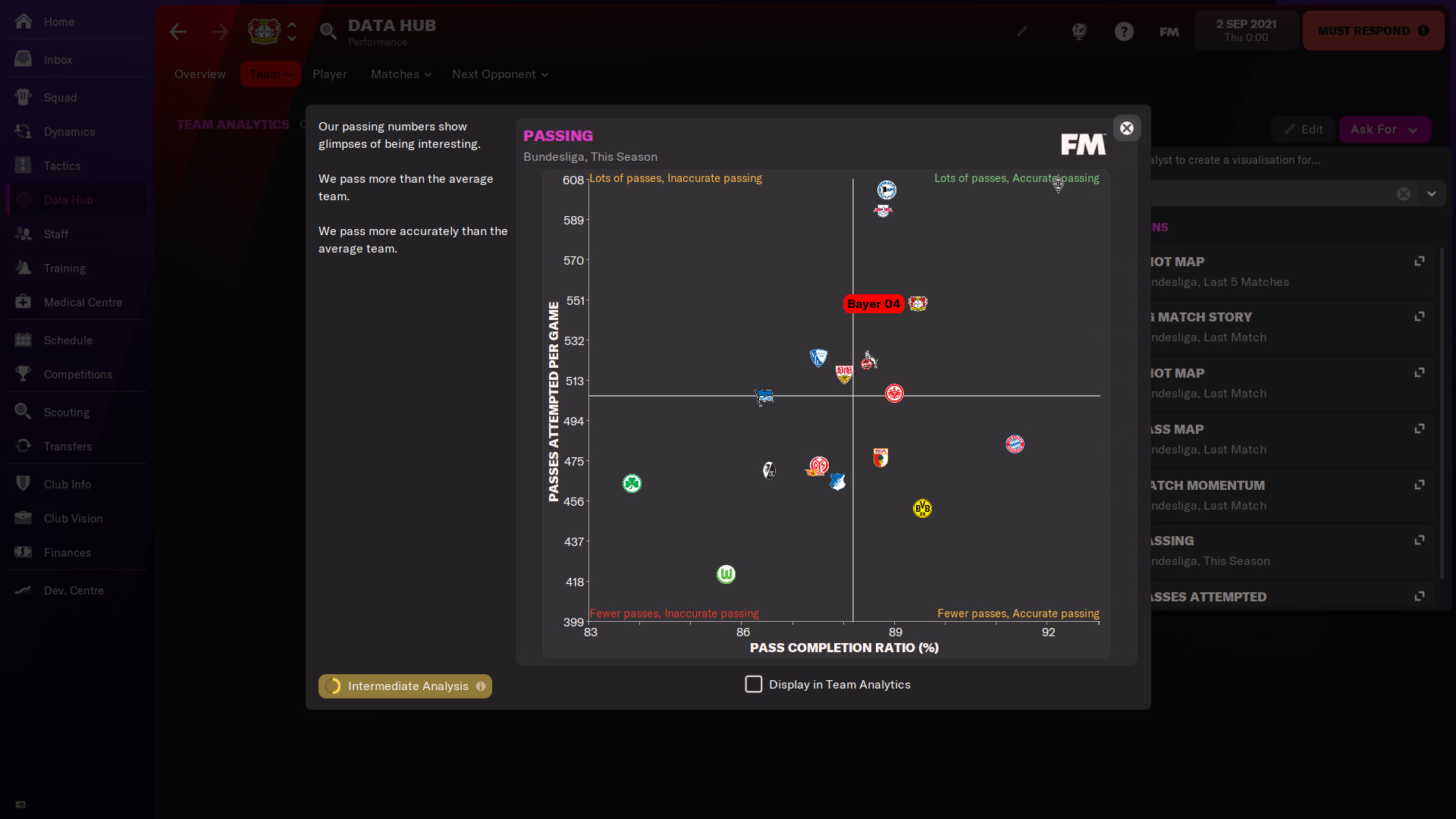Open the Tactics screen

[62, 165]
